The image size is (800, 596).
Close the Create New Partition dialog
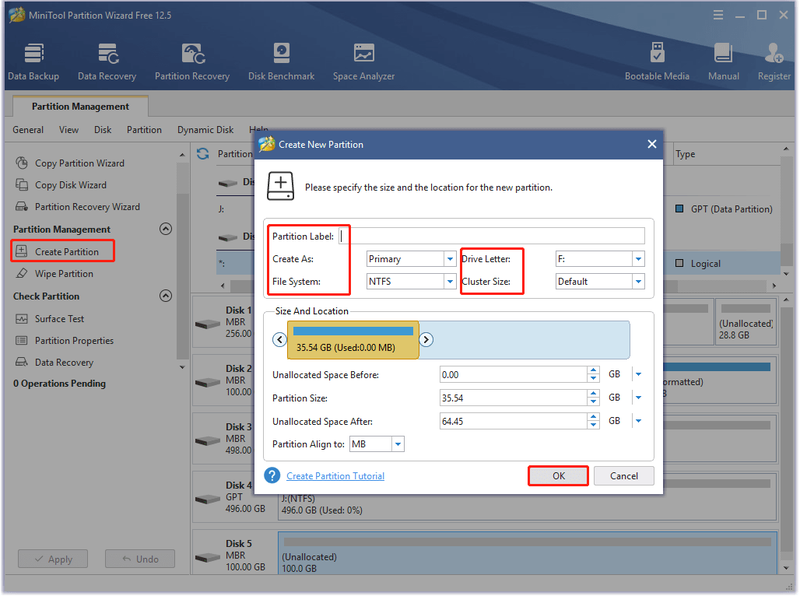click(x=652, y=144)
